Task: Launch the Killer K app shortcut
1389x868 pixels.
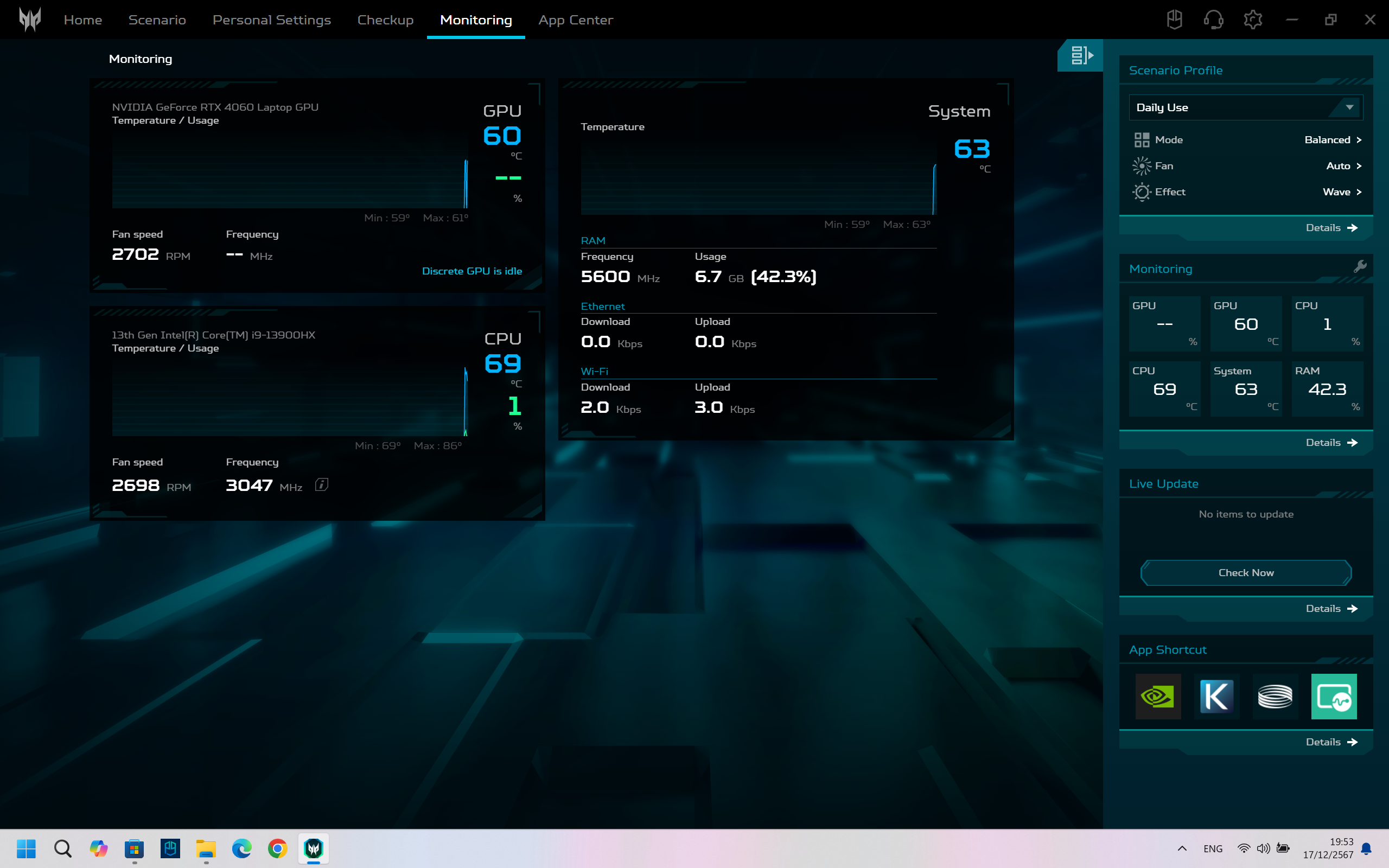Action: [x=1216, y=697]
